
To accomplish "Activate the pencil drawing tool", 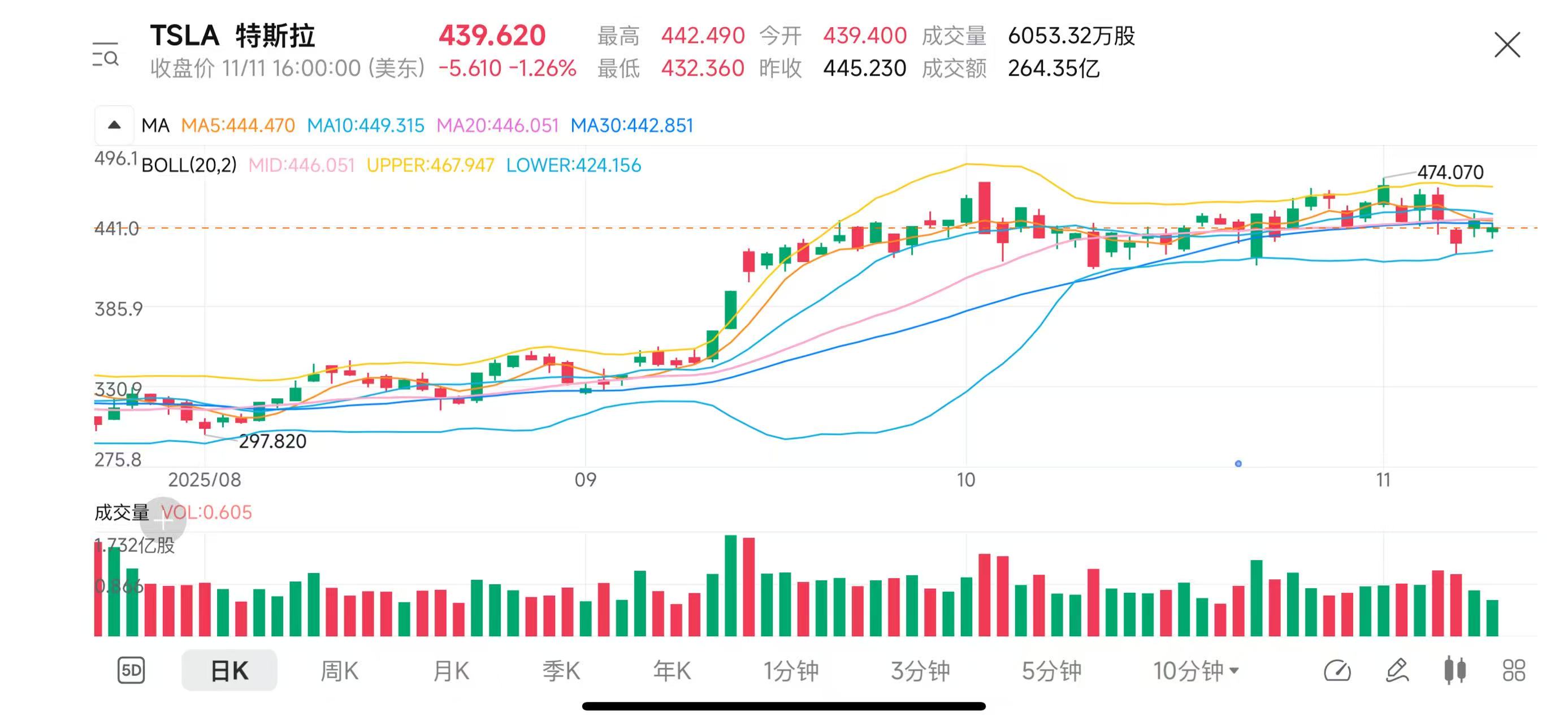I will pos(1397,670).
